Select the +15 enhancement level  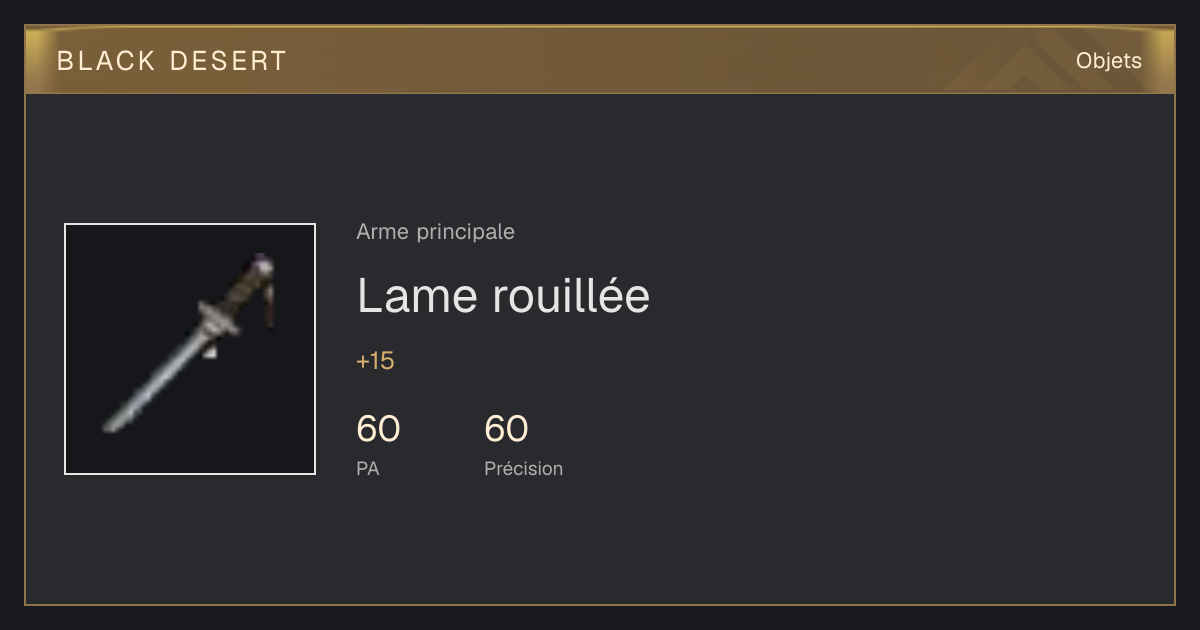click(x=375, y=361)
